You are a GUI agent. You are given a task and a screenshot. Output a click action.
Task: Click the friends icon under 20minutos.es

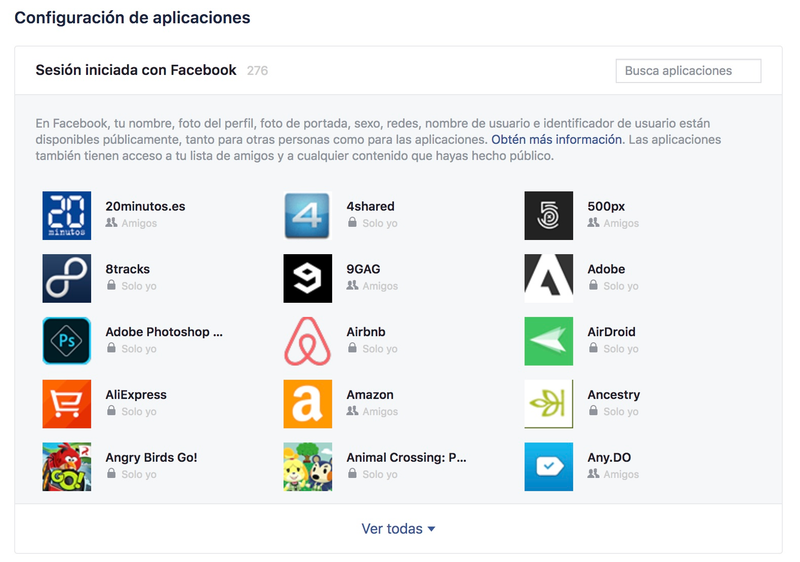(x=111, y=222)
